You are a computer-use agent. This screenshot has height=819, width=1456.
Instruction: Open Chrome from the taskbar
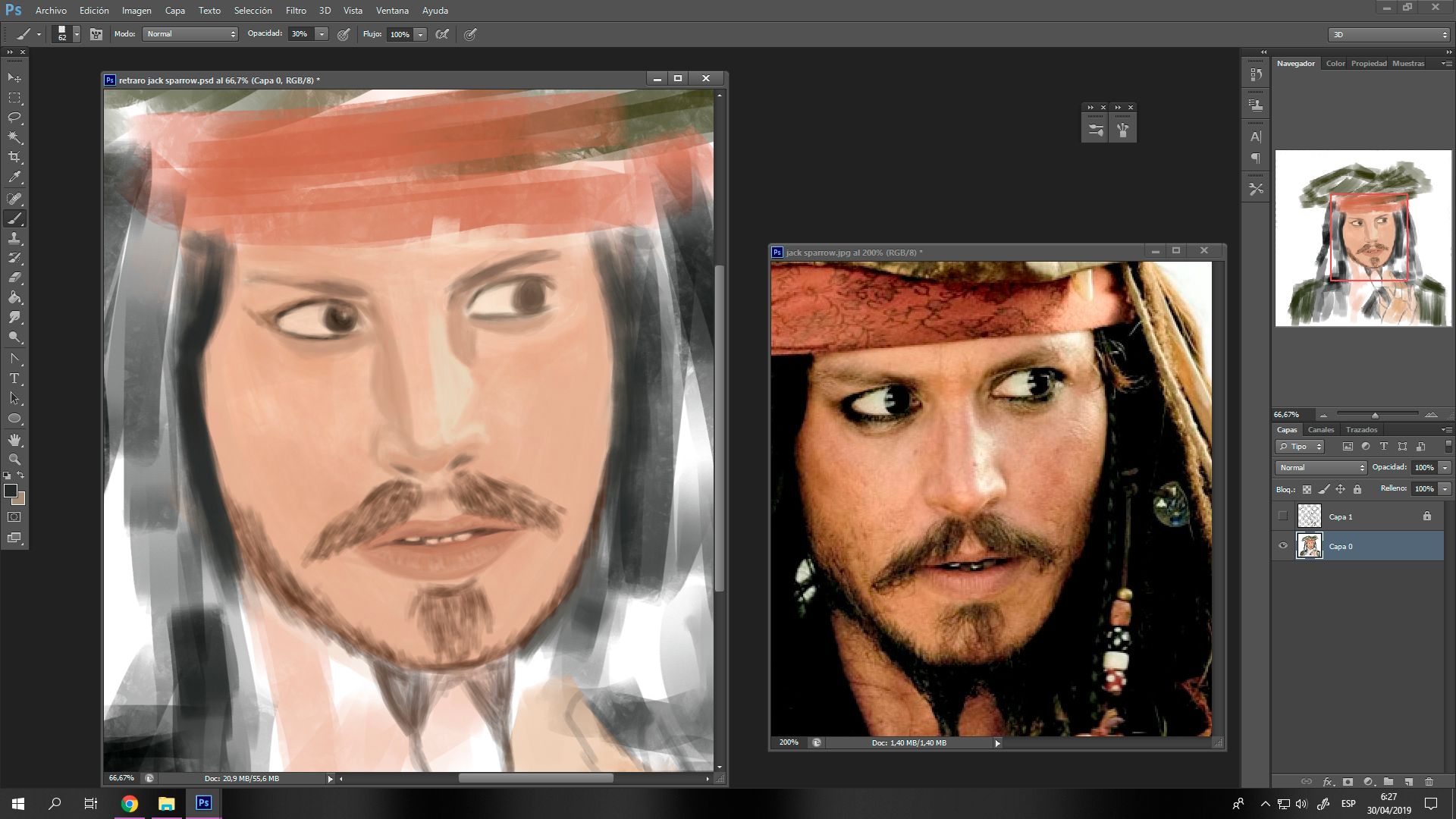[x=130, y=804]
